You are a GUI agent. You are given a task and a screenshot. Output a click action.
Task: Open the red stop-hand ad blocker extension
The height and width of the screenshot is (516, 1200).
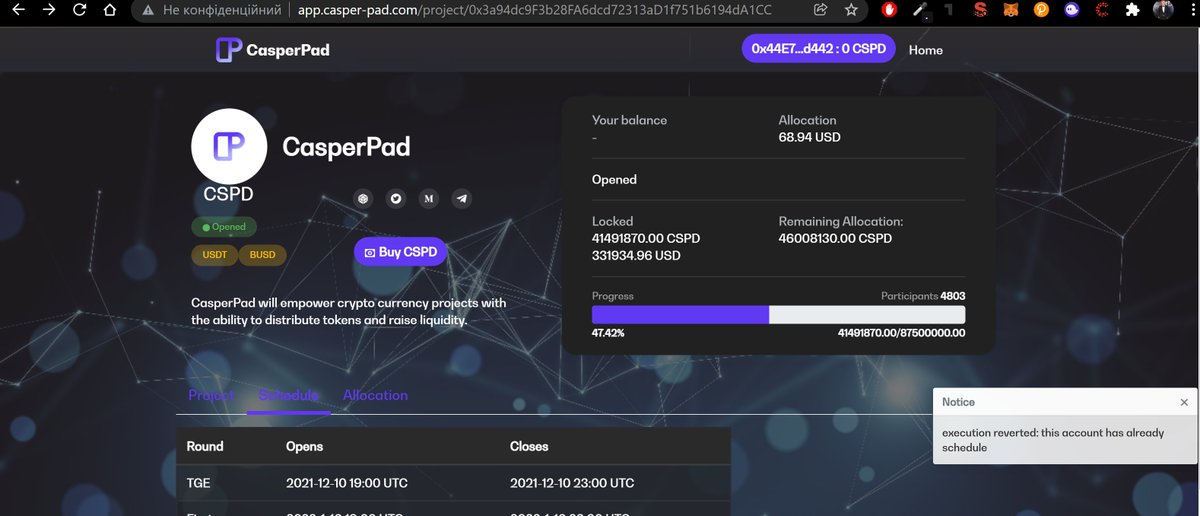[x=890, y=10]
